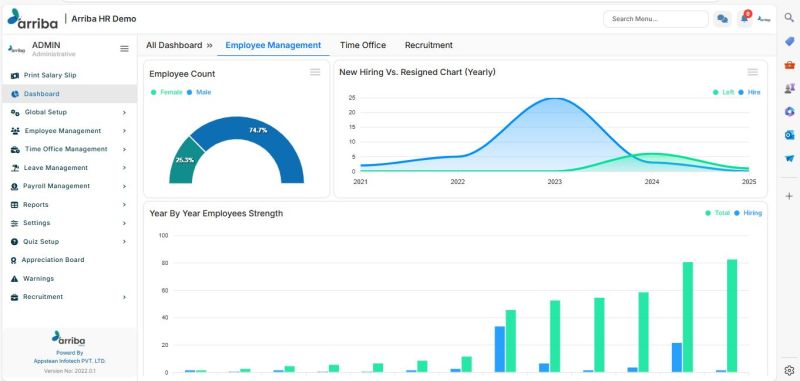Expand Settings submenu chevron
800x381 pixels.
pos(124,223)
